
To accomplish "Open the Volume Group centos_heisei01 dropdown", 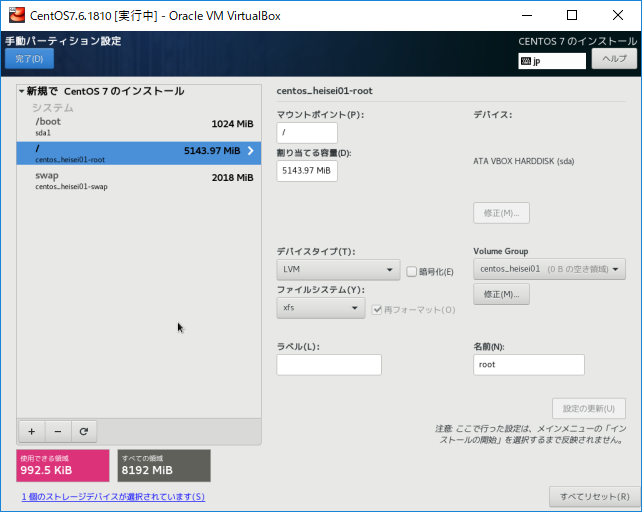I will [x=549, y=269].
